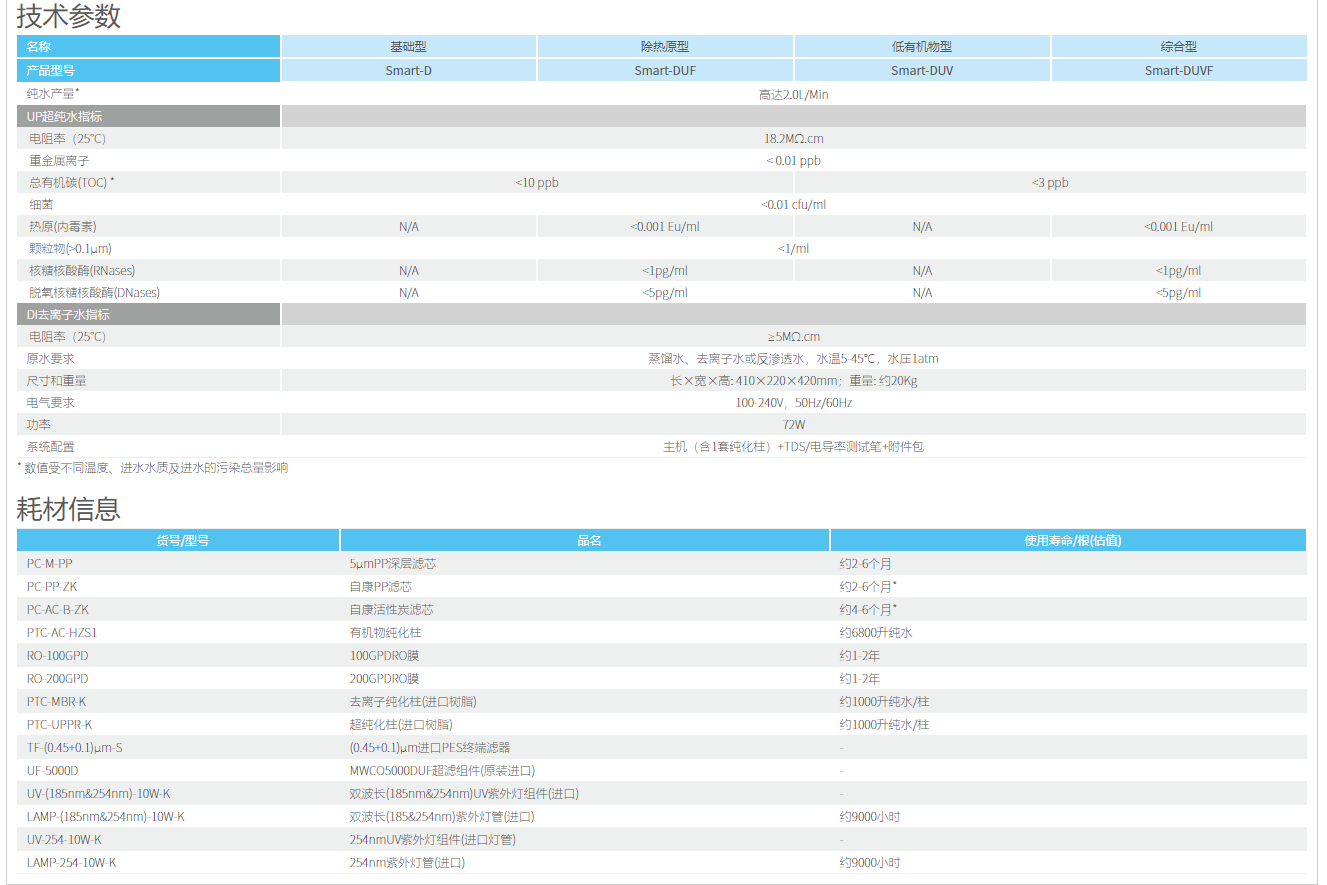Screen dimensions: 1327x885
Task: Select the RO-200GPD part number
Action: (x=58, y=679)
